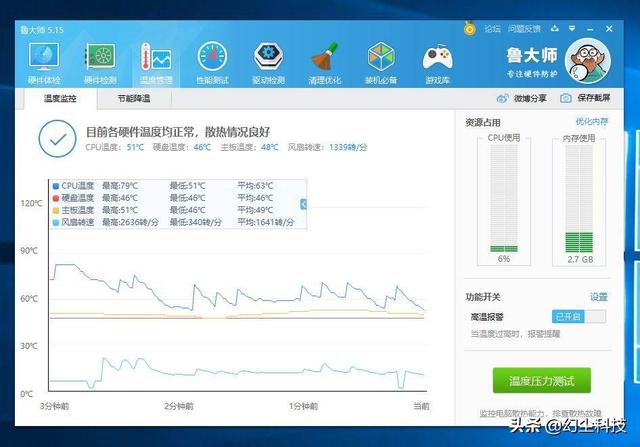This screenshot has width=640, height=447.
Task: Click the 资源占用 heading
Action: (x=483, y=122)
